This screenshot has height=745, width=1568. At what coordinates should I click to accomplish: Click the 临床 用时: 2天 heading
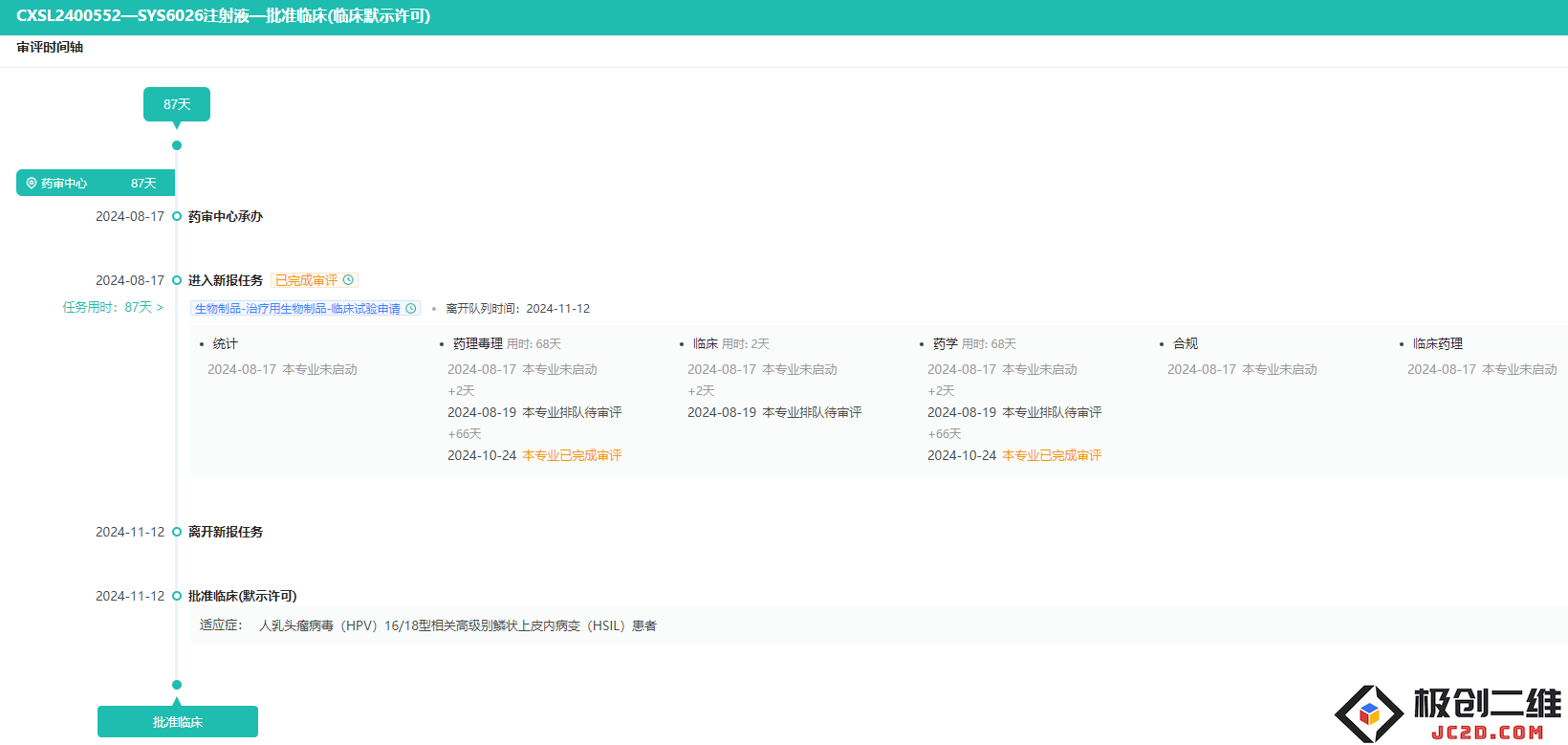tap(731, 343)
